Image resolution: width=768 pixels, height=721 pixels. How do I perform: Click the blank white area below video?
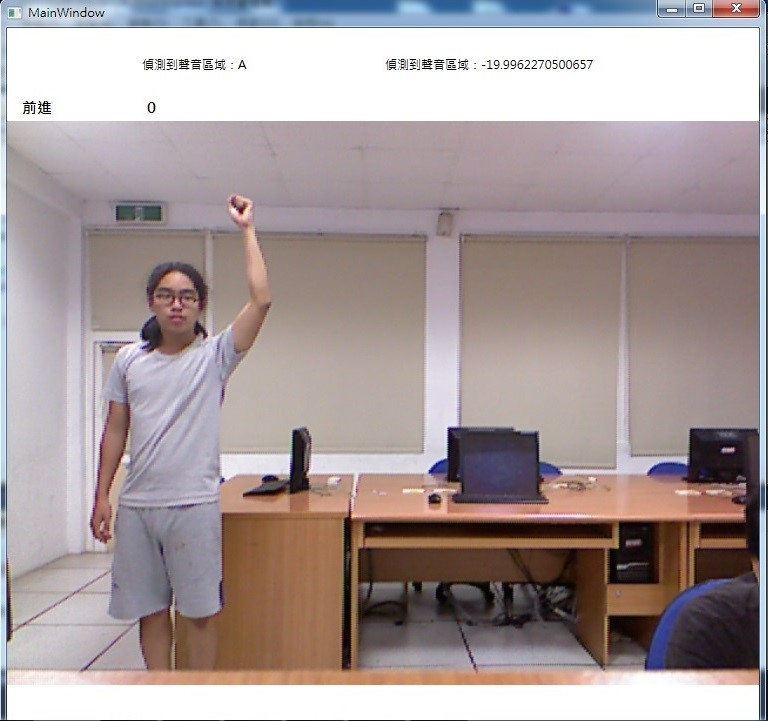click(x=383, y=701)
